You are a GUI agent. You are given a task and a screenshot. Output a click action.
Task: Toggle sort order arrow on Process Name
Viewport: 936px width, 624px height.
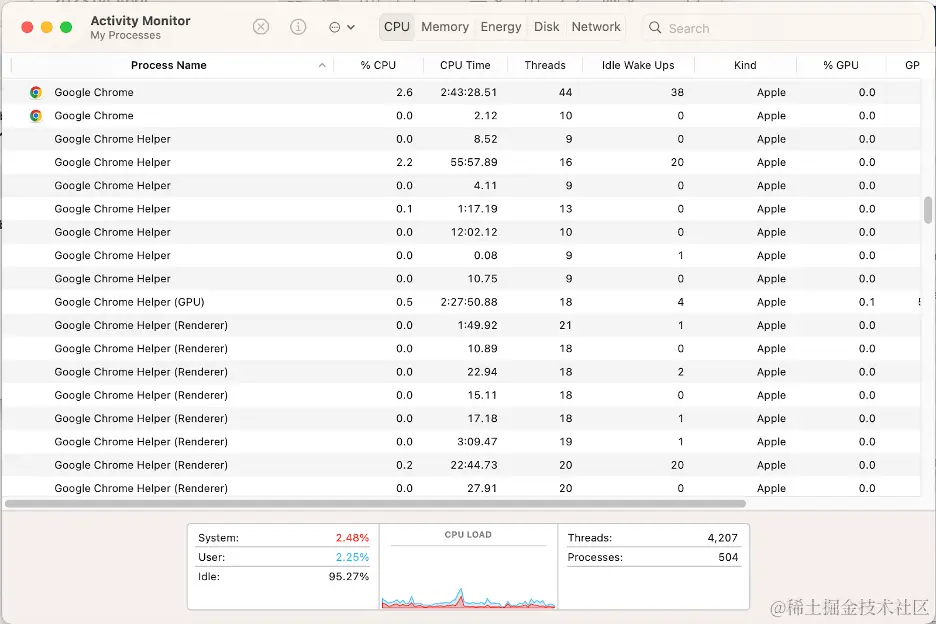322,66
